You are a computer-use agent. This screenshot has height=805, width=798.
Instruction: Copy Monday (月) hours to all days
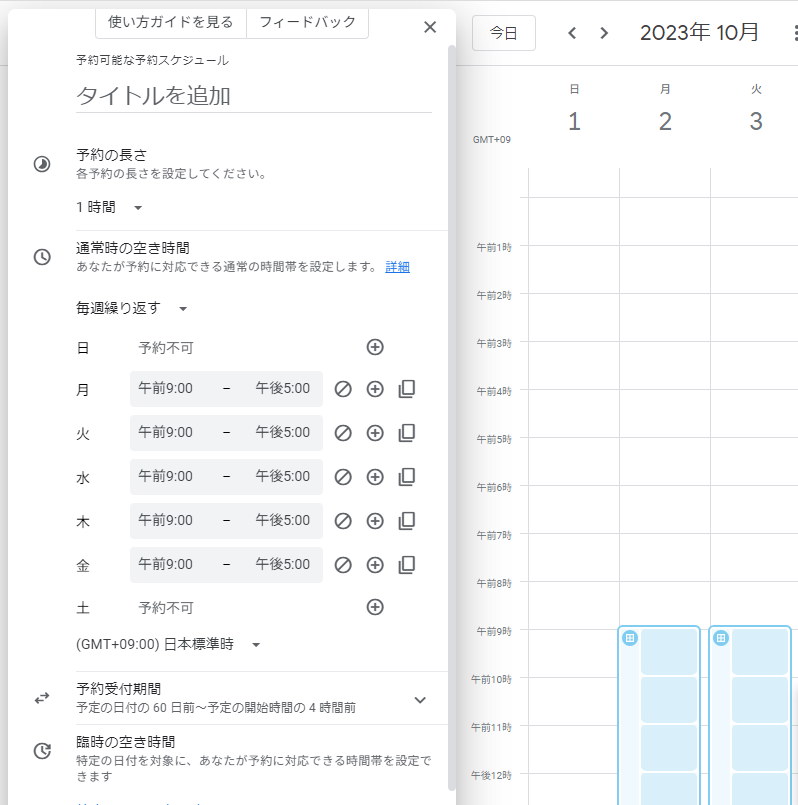[407, 389]
